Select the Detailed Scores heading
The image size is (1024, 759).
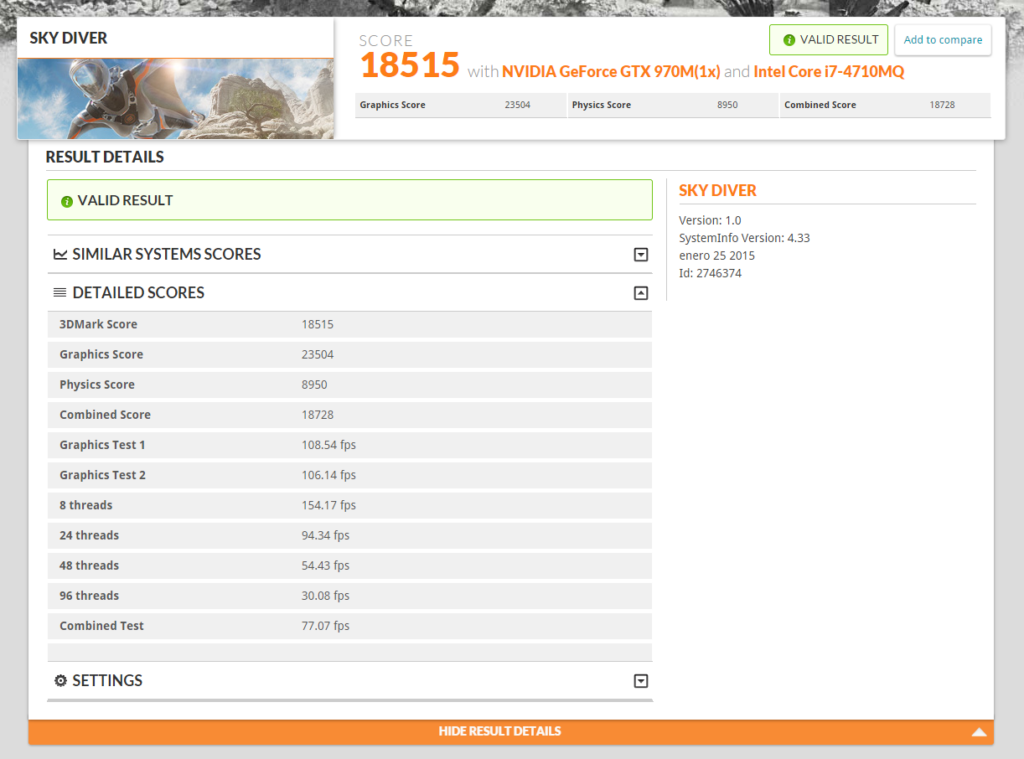(138, 293)
